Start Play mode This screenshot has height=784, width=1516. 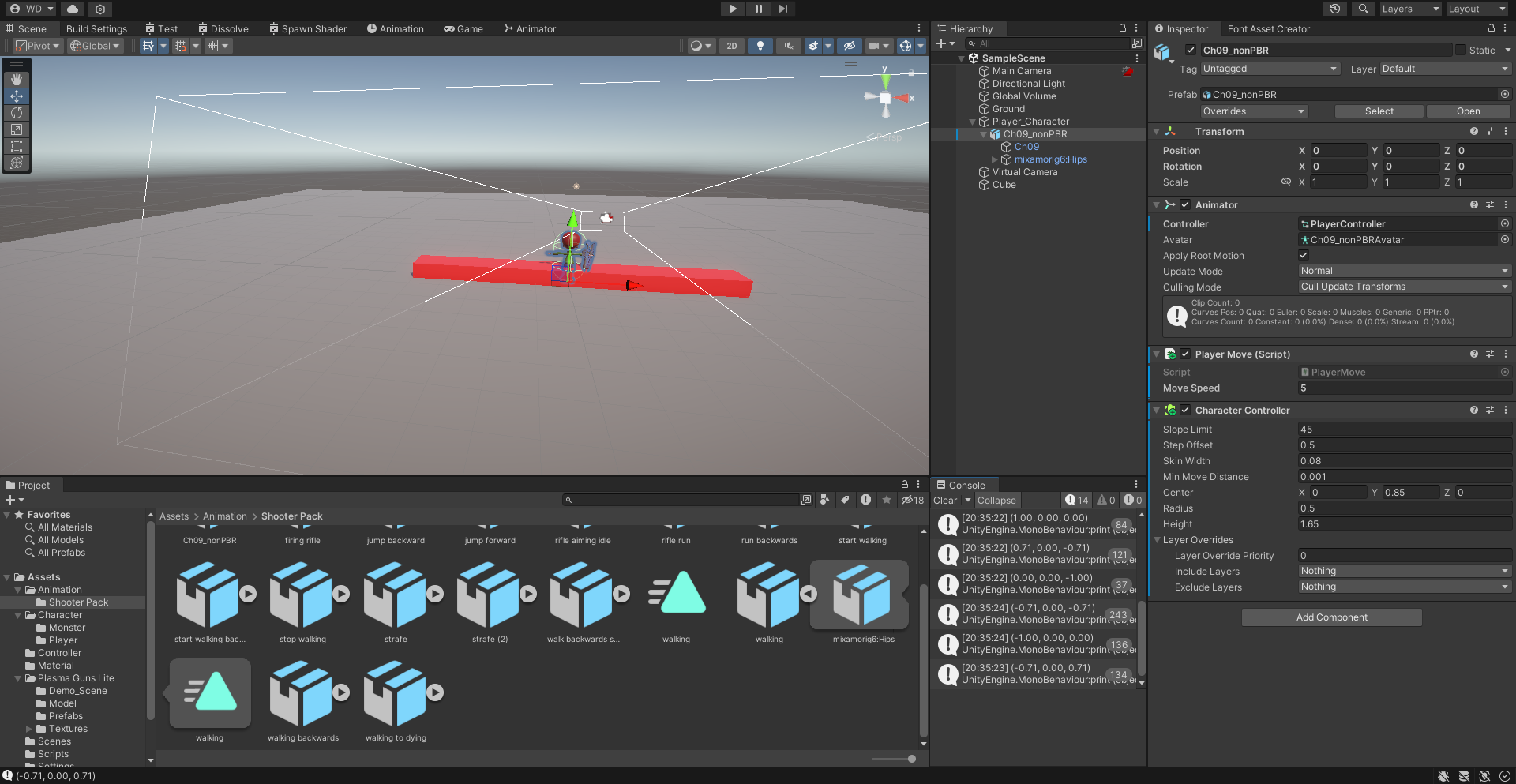point(734,9)
